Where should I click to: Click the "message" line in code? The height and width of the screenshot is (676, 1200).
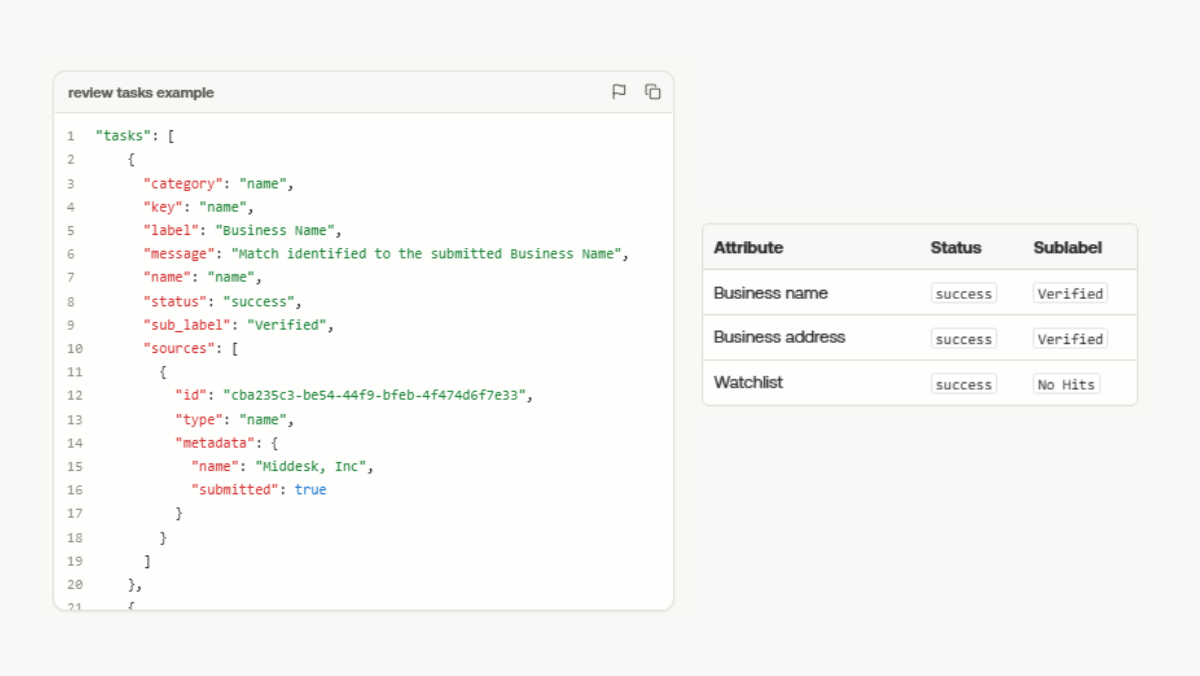point(386,254)
